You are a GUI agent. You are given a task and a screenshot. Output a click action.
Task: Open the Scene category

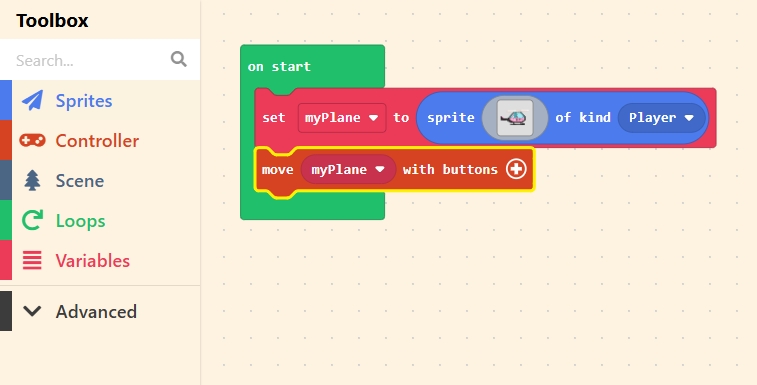(99, 181)
